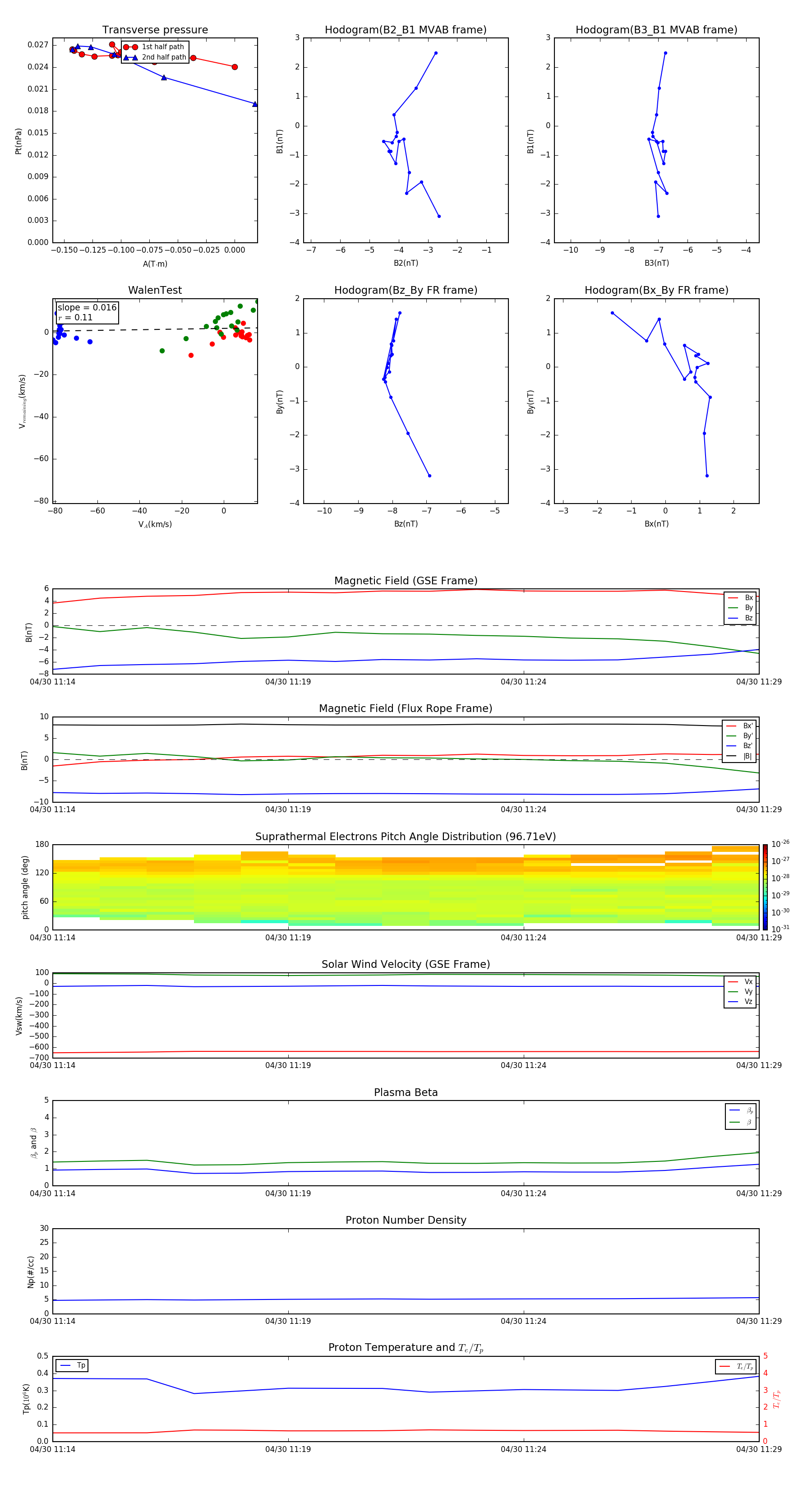Click "Vx" in velocity legend

(748, 981)
